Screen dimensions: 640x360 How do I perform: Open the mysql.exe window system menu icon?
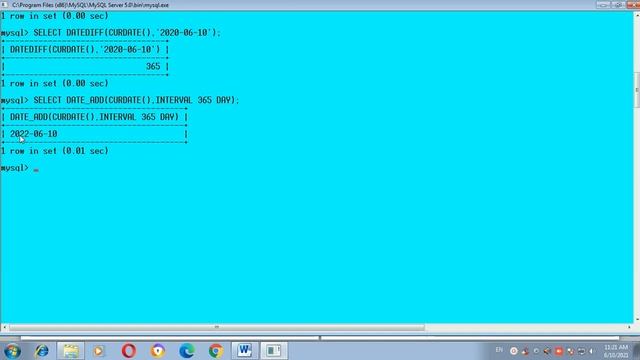tap(4, 4)
